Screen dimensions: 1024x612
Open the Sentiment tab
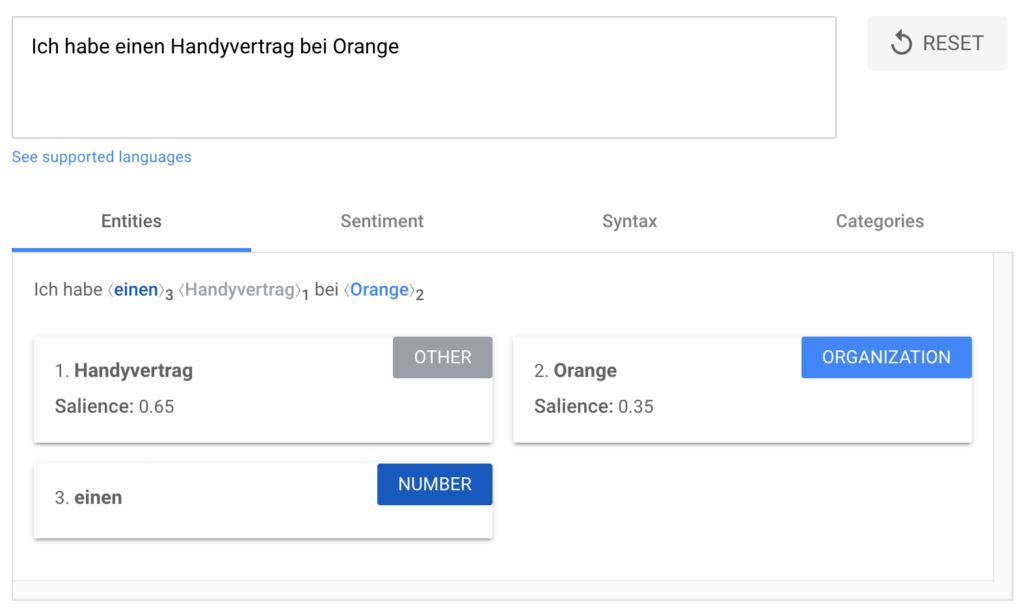382,221
